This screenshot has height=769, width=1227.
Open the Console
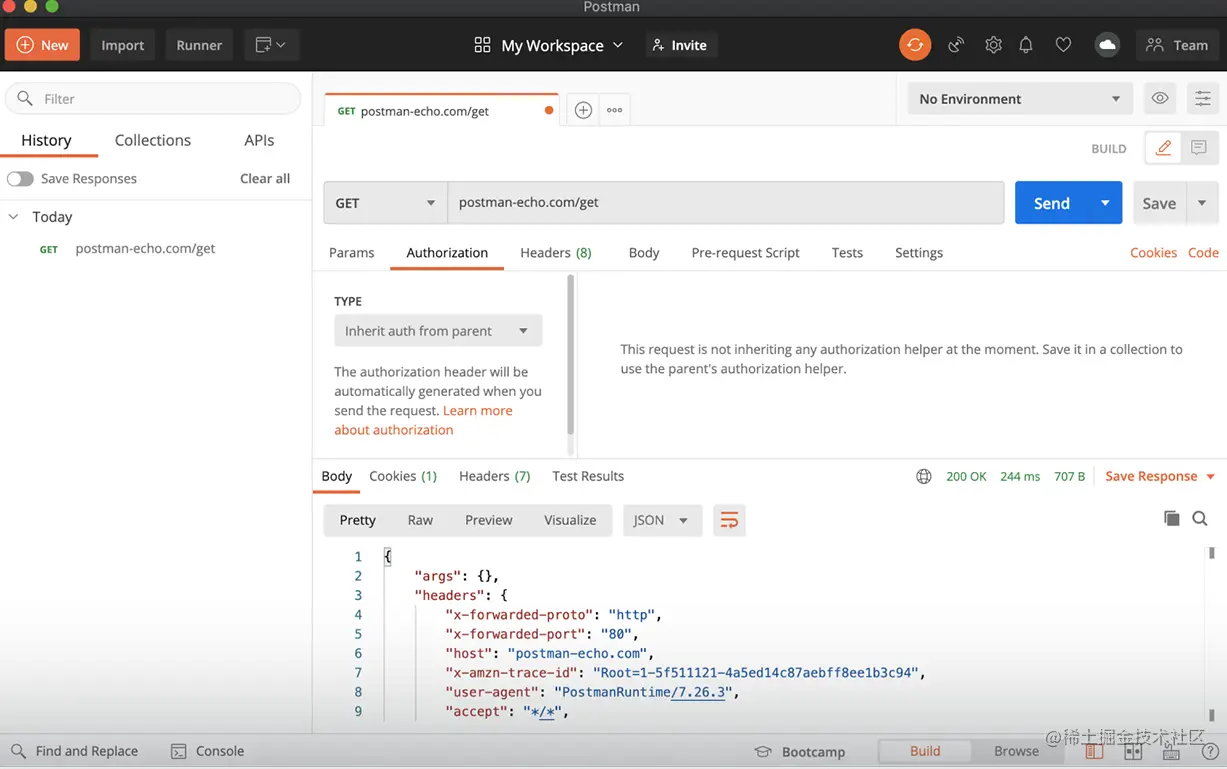point(207,751)
